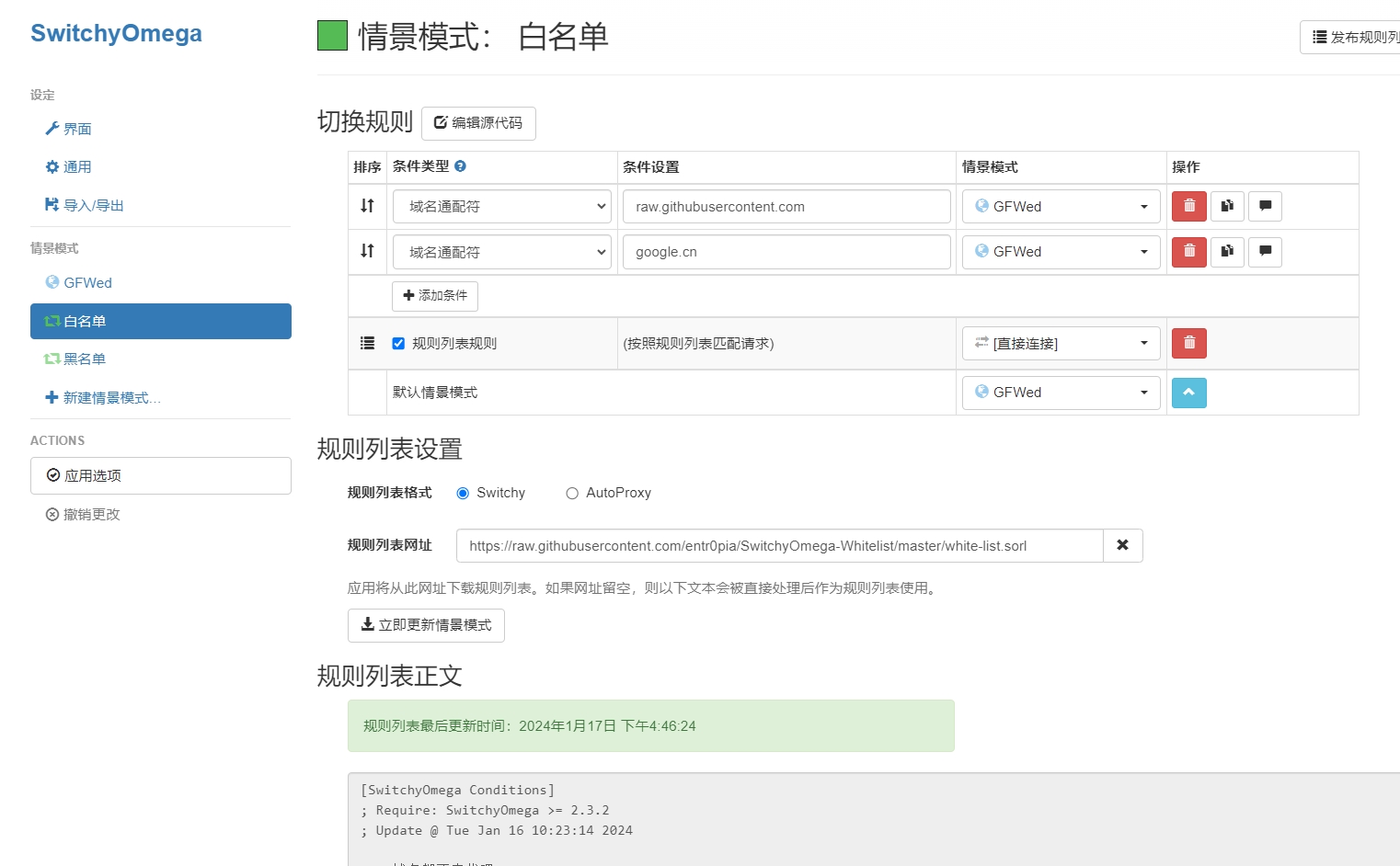Select the 白名单 profile in sidebar

(x=161, y=321)
